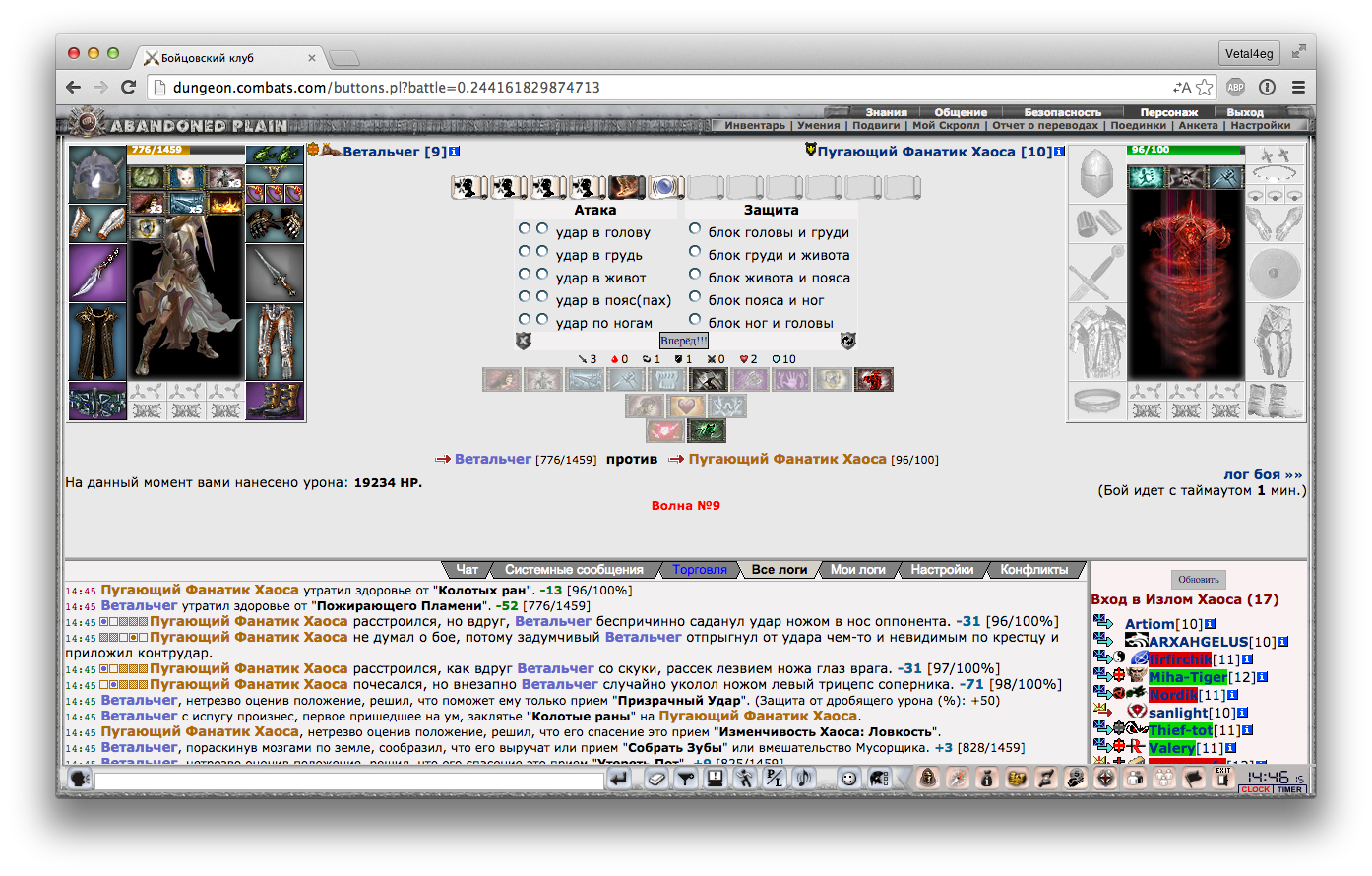Click the enemy Фанатик Хаоса portrait
Image resolution: width=1372 pixels, height=876 pixels.
pyautogui.click(x=1186, y=282)
